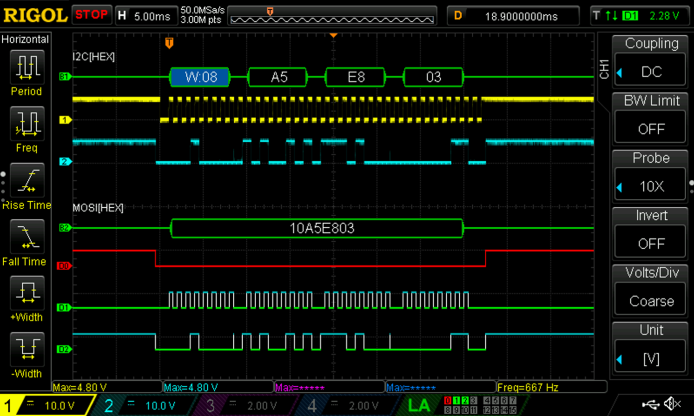Click the STOP run status button
The width and height of the screenshot is (694, 416).
tap(91, 15)
